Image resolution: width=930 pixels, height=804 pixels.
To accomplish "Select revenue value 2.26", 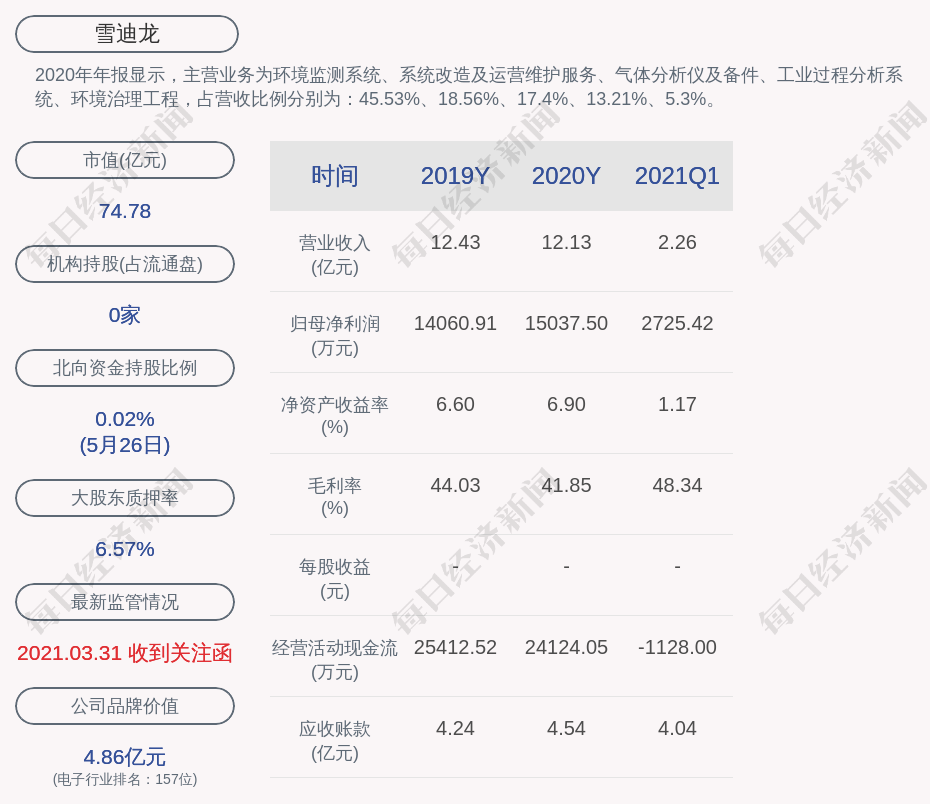I will [677, 243].
